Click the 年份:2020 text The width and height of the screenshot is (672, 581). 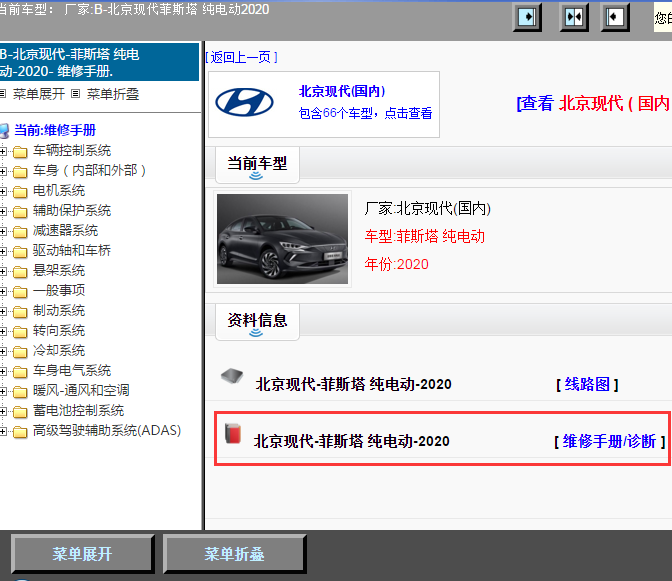396,264
